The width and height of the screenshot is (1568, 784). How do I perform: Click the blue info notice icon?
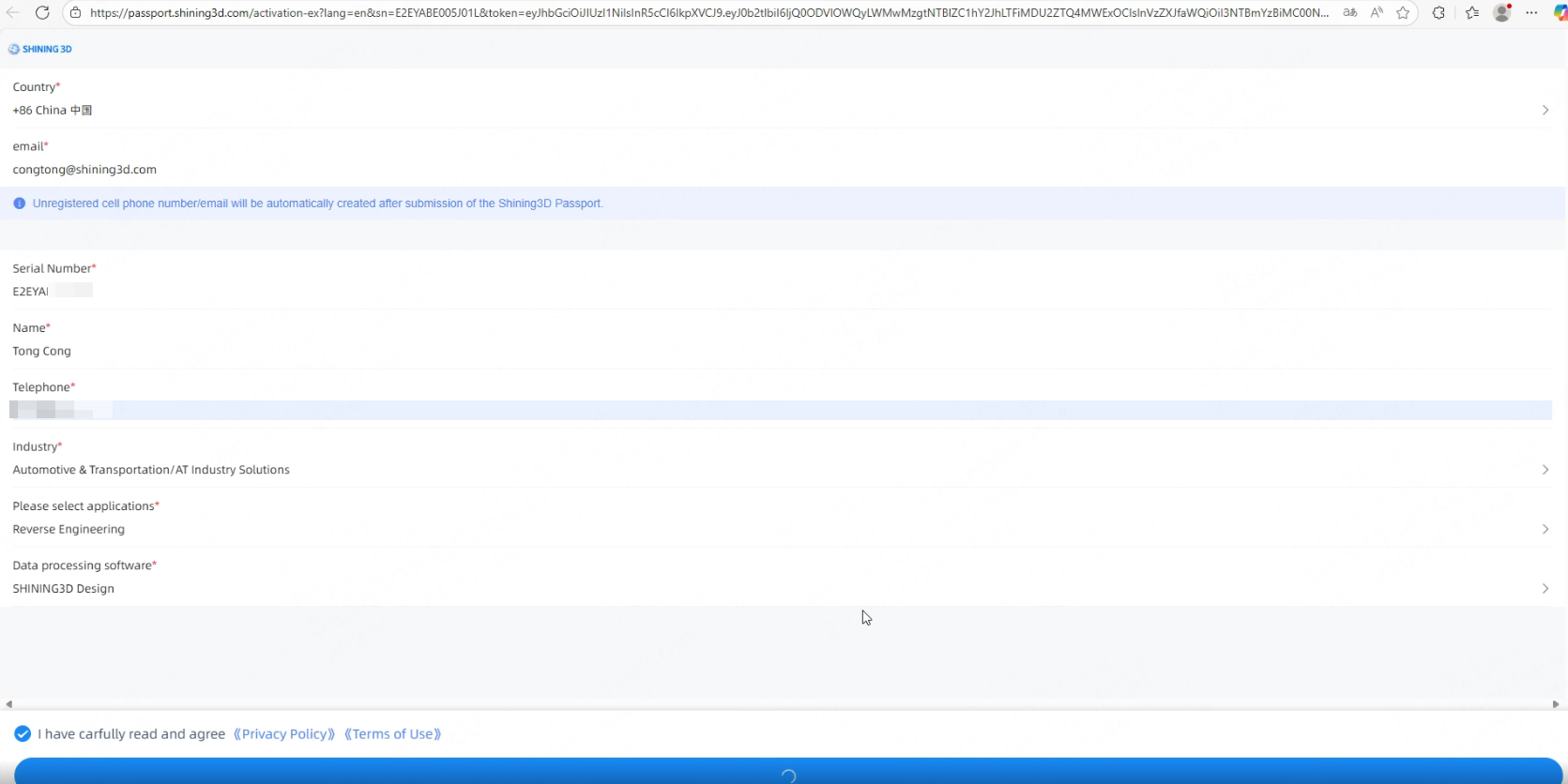(x=20, y=204)
